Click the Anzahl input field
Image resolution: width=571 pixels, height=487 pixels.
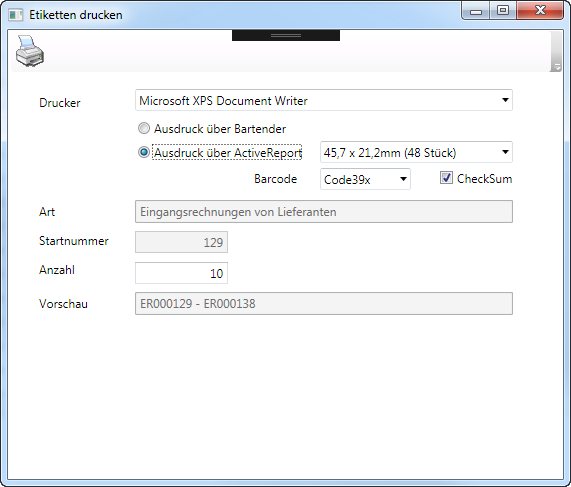(x=181, y=273)
